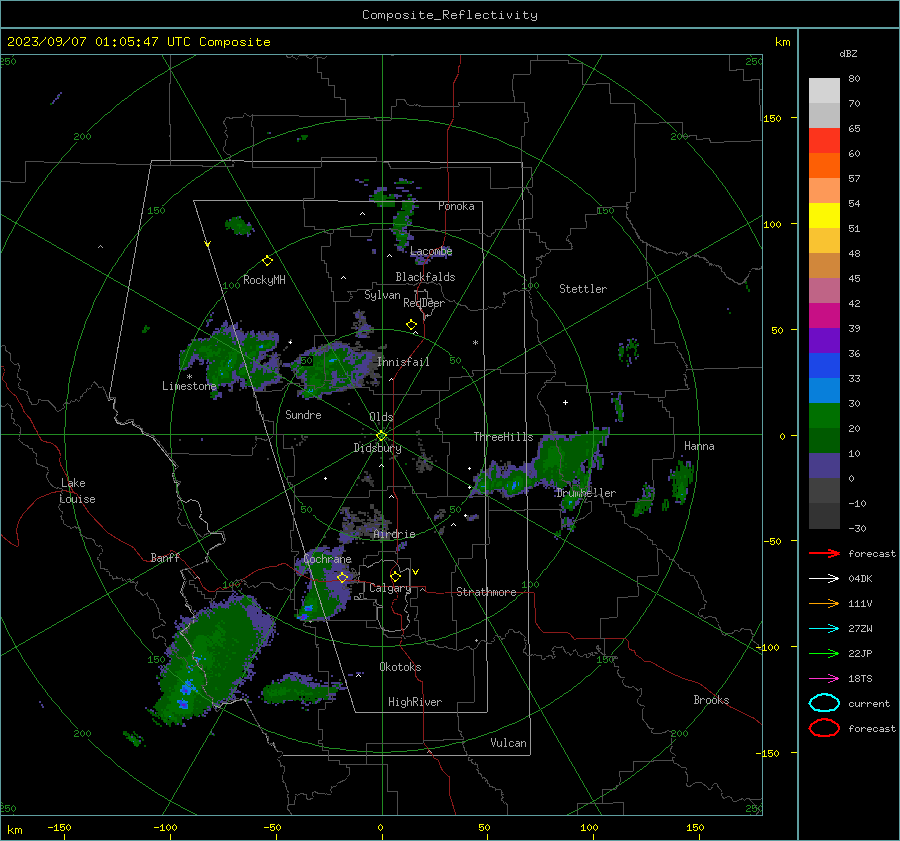
Task: Click the Innisfail town label
Action: pos(403,362)
